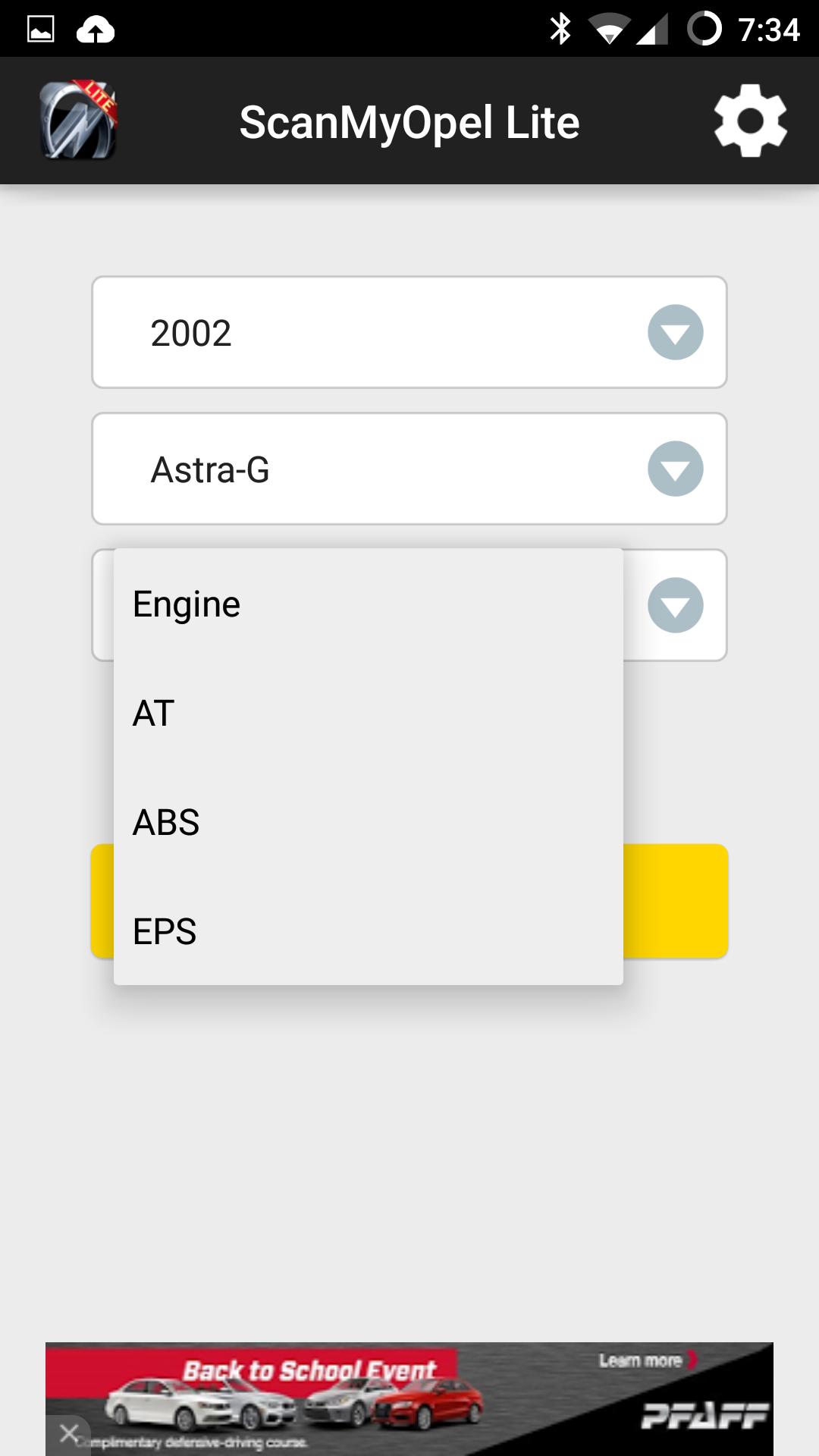Tap the module selector dropdown arrow
This screenshot has height=1456, width=819.
click(675, 605)
